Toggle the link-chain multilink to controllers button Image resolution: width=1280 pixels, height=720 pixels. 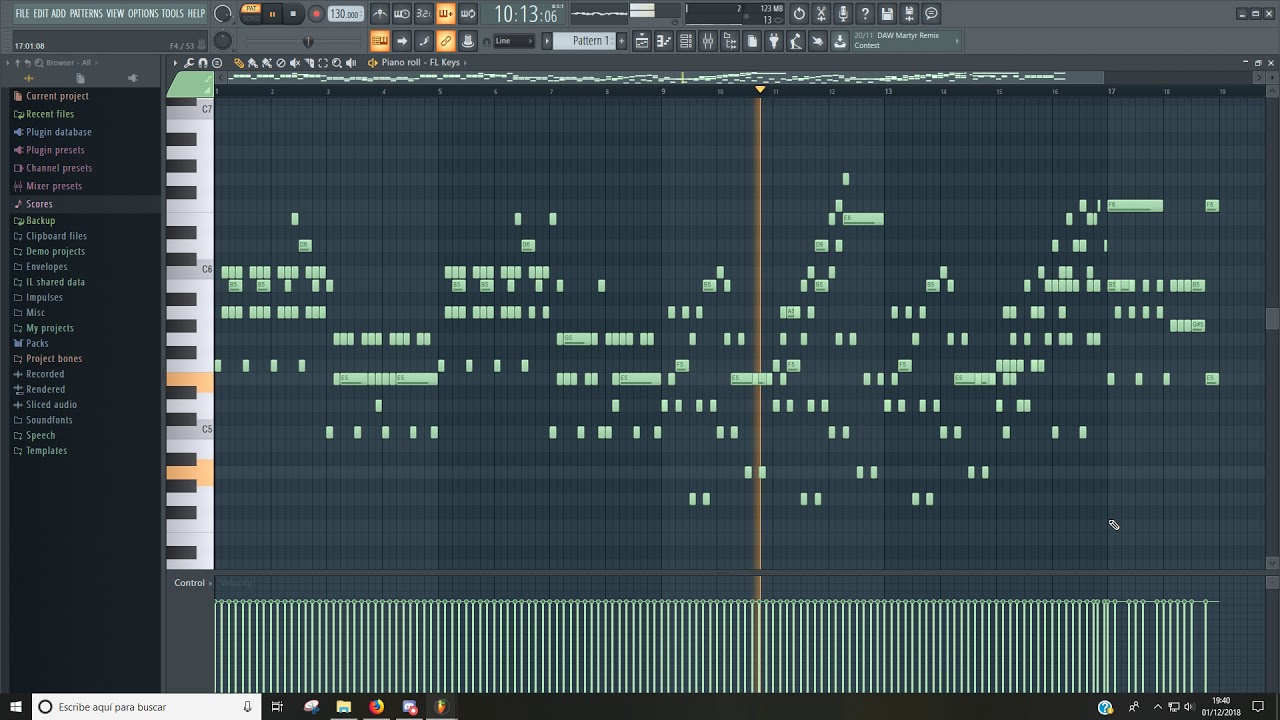click(x=446, y=41)
